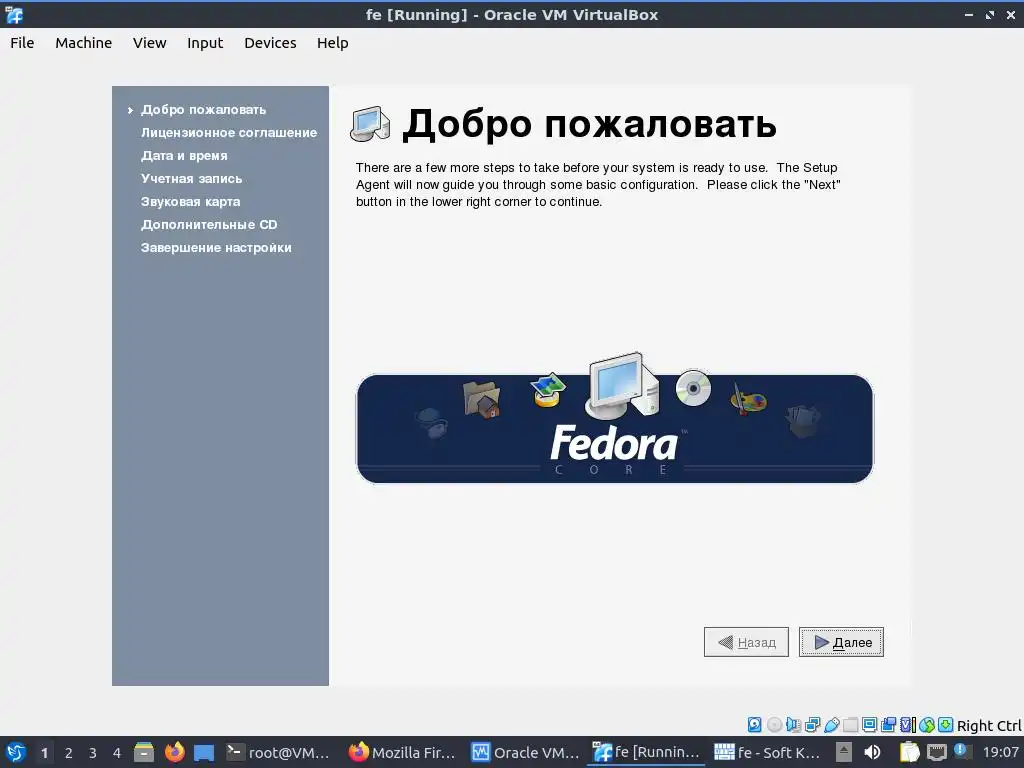Open the volume speaker tray icon
Viewport: 1024px width, 768px height.
point(872,752)
